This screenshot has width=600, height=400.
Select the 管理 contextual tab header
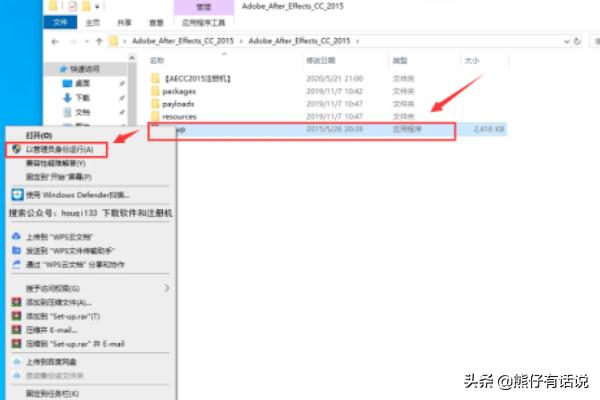(204, 7)
